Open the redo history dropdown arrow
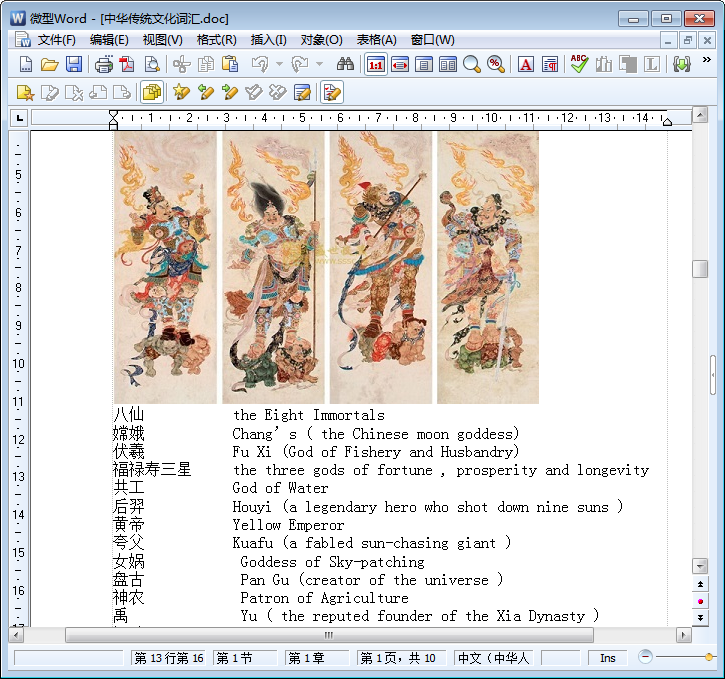Image resolution: width=725 pixels, height=679 pixels. [x=319, y=64]
